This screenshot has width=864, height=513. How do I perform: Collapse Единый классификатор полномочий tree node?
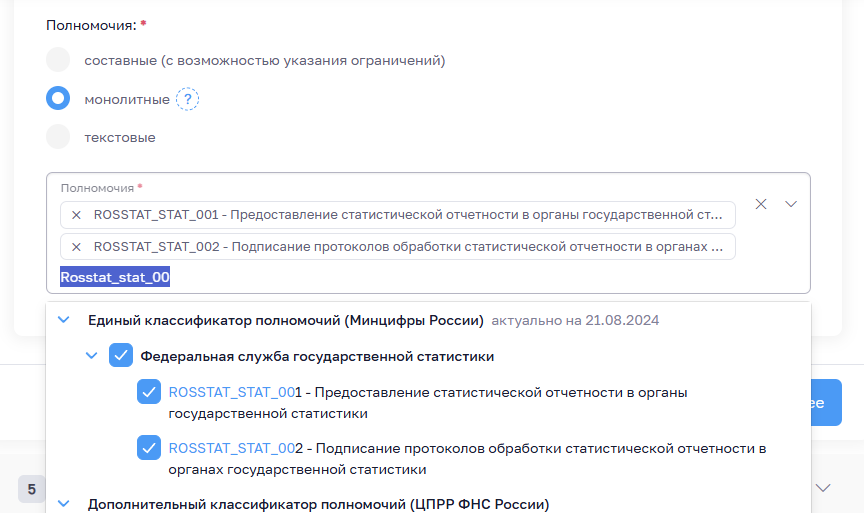64,320
